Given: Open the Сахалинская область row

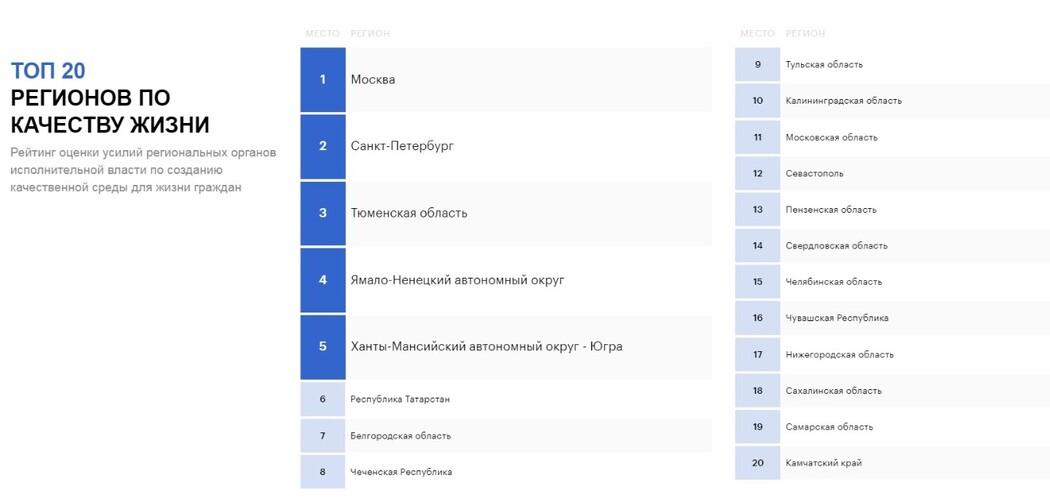Looking at the screenshot, I should [x=892, y=390].
